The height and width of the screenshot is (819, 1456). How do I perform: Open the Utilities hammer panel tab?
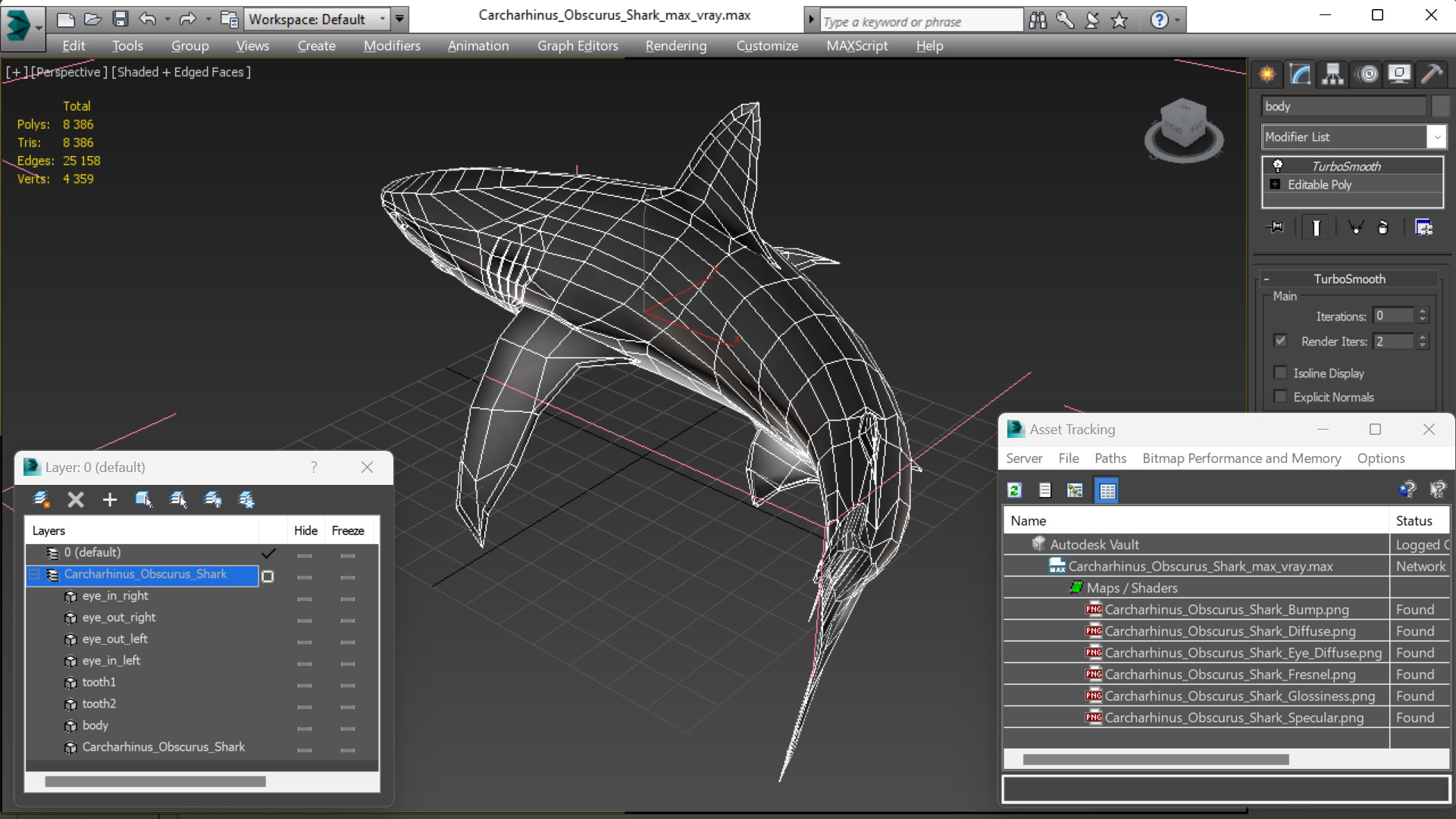click(x=1431, y=74)
